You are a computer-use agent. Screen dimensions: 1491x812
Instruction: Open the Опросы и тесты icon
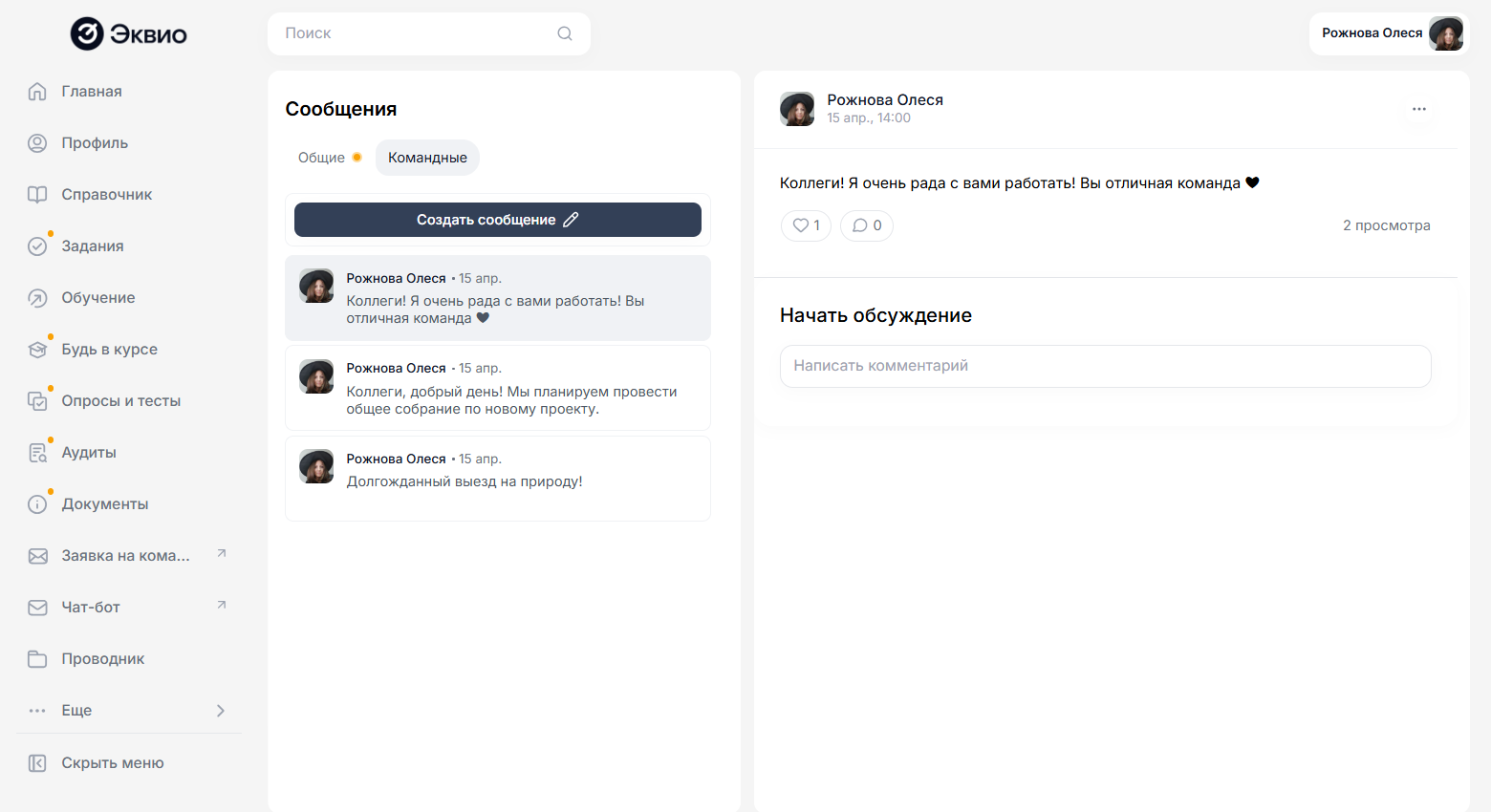point(37,401)
